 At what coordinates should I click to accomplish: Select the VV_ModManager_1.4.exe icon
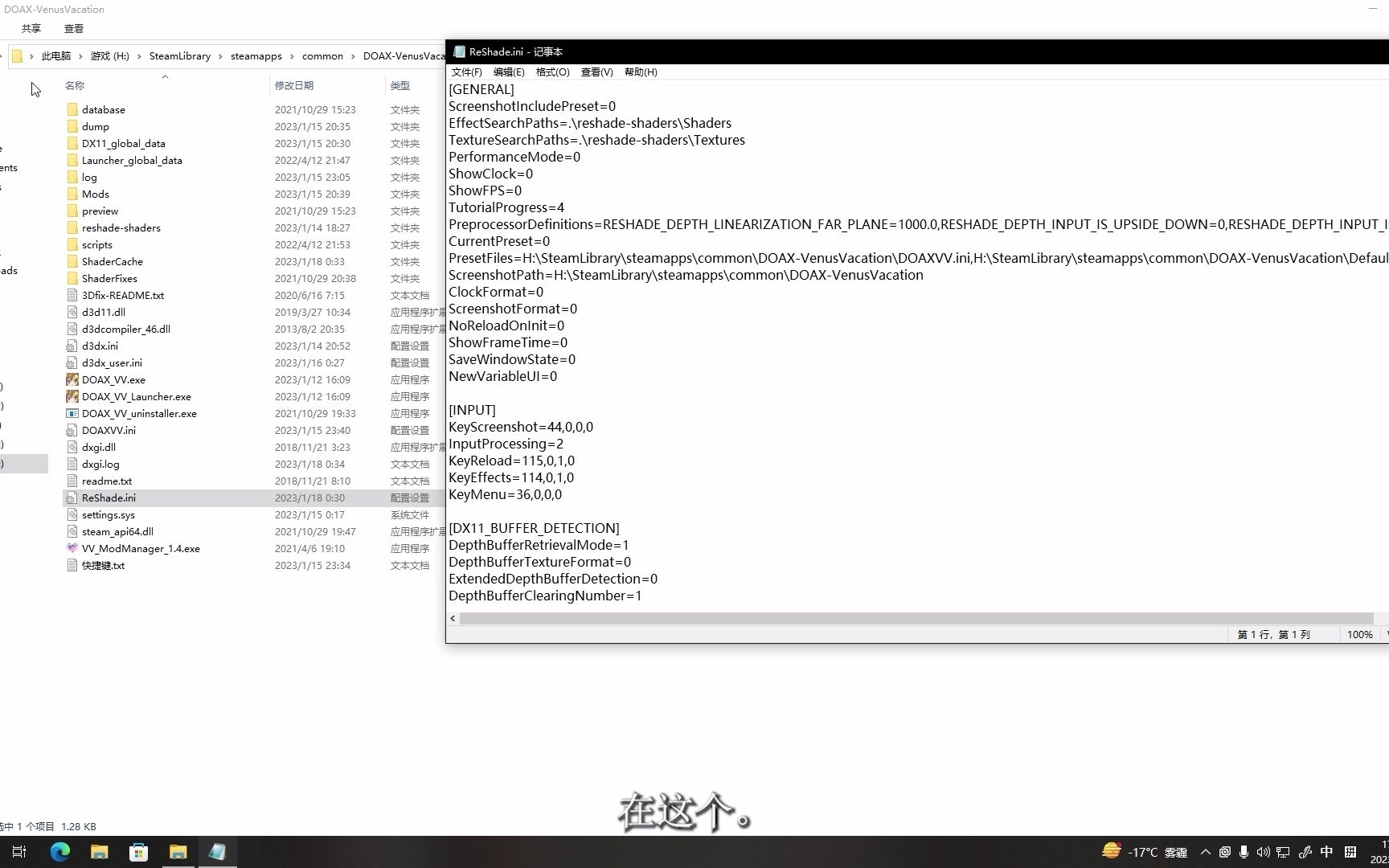tap(72, 548)
